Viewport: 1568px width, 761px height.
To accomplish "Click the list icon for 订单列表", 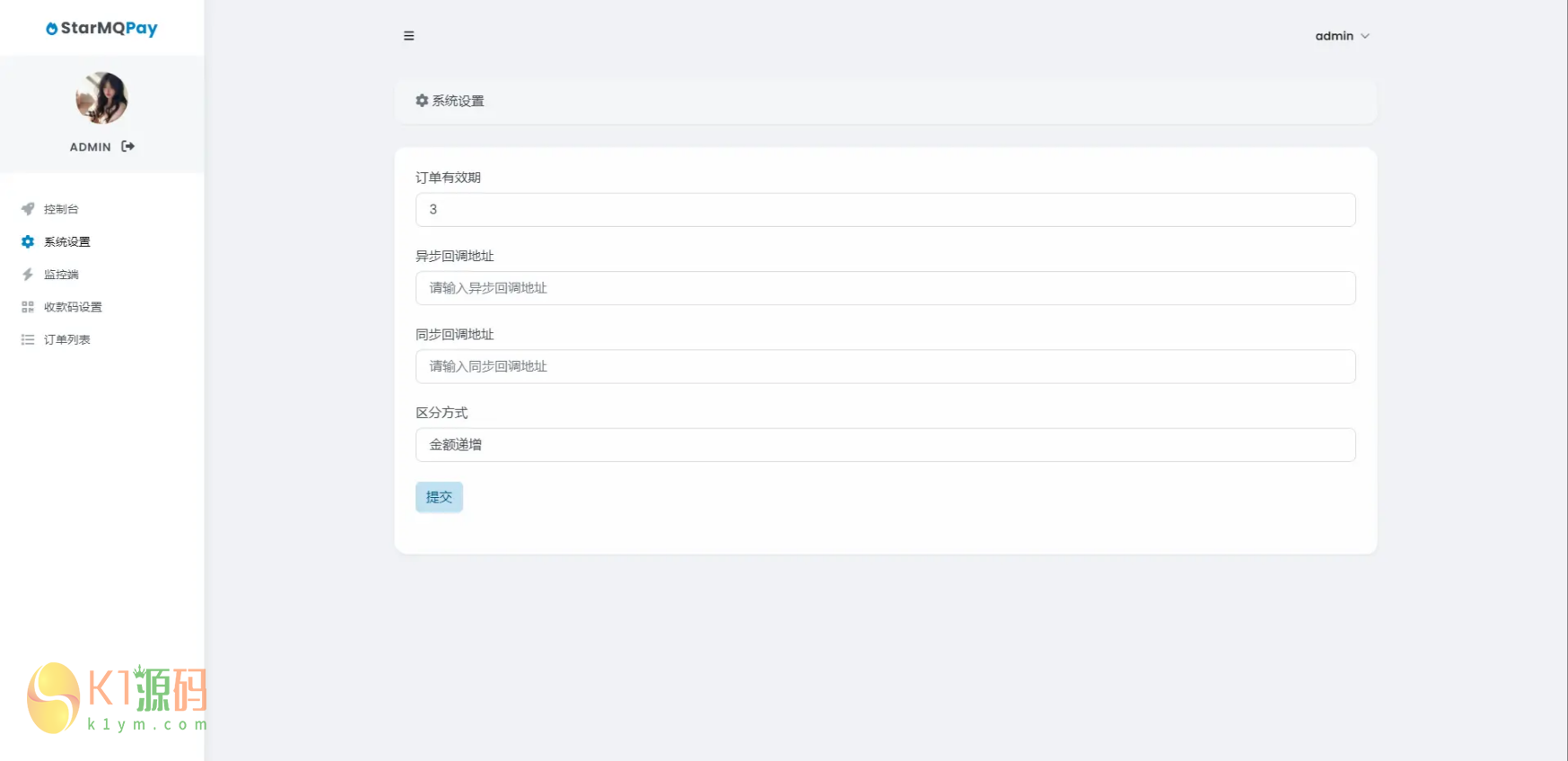I will [x=28, y=339].
